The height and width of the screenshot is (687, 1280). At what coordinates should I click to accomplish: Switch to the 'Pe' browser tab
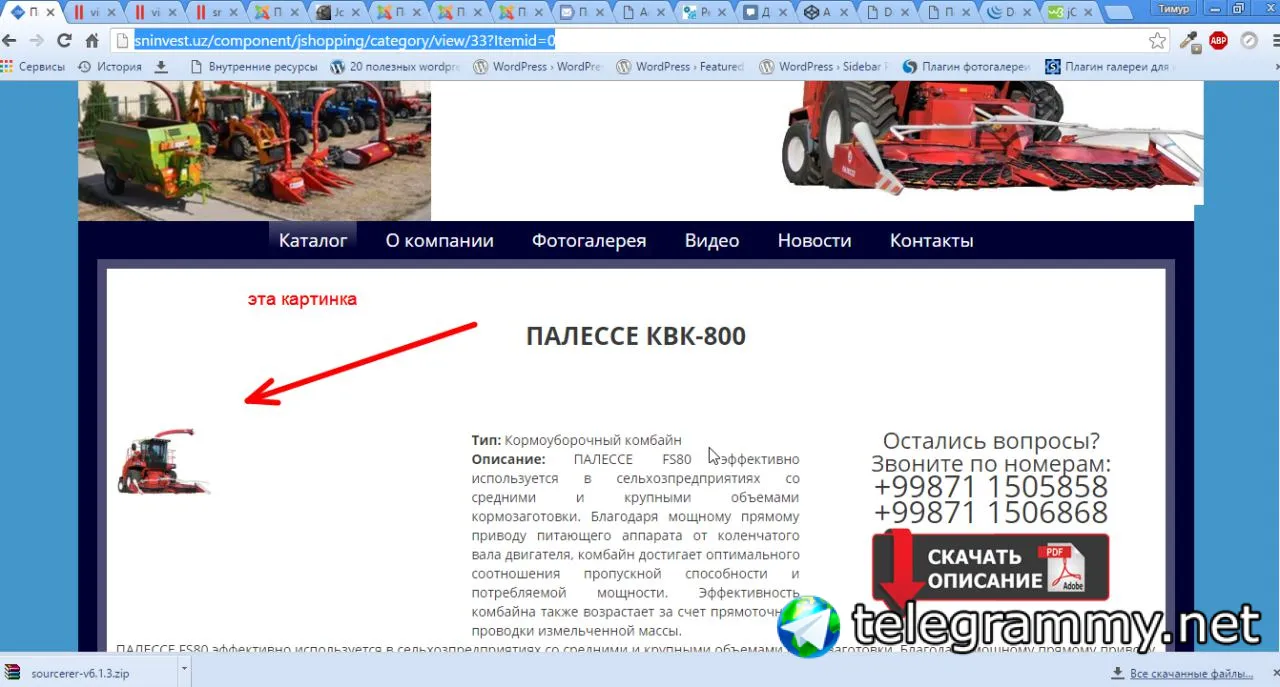coord(705,13)
